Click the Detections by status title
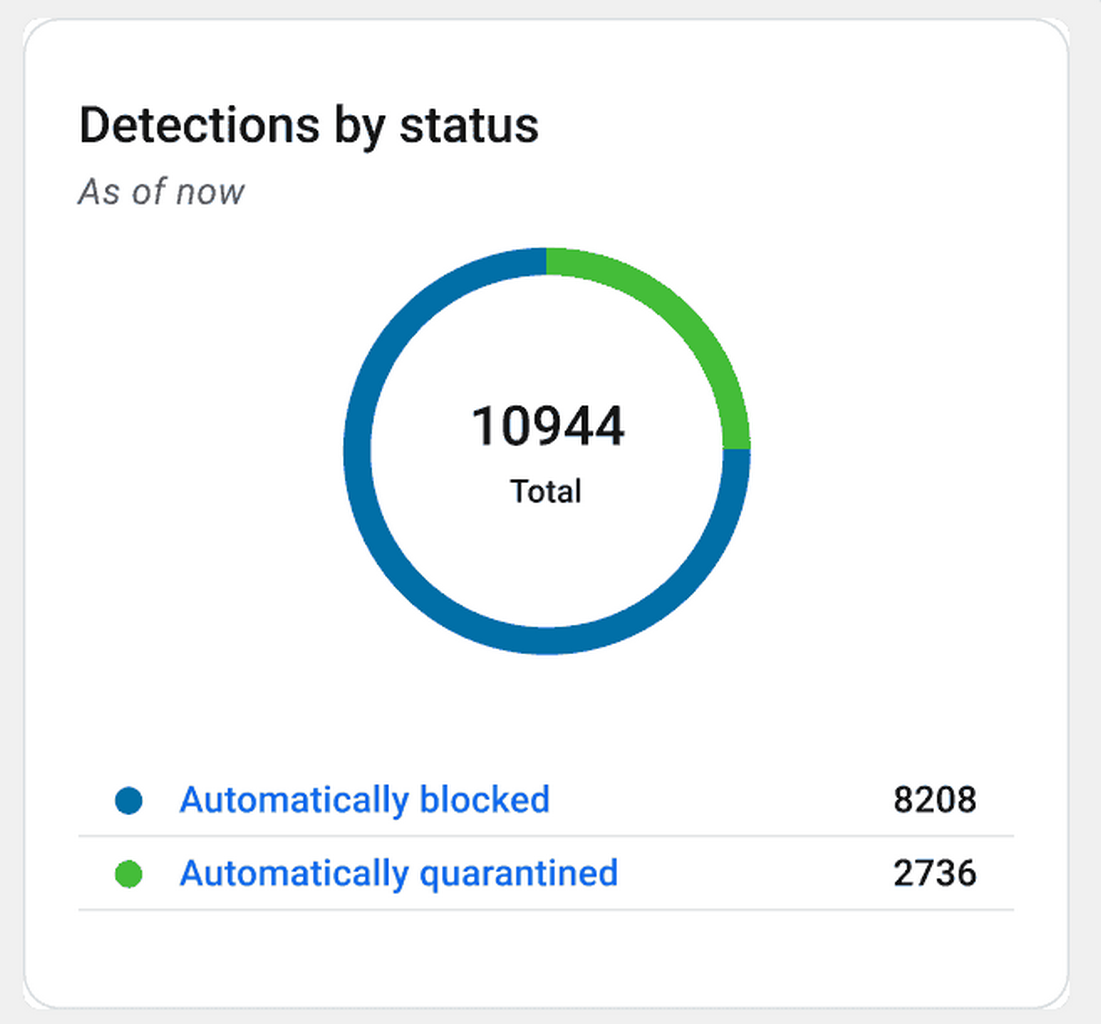Viewport: 1101px width, 1024px height. coord(309,125)
